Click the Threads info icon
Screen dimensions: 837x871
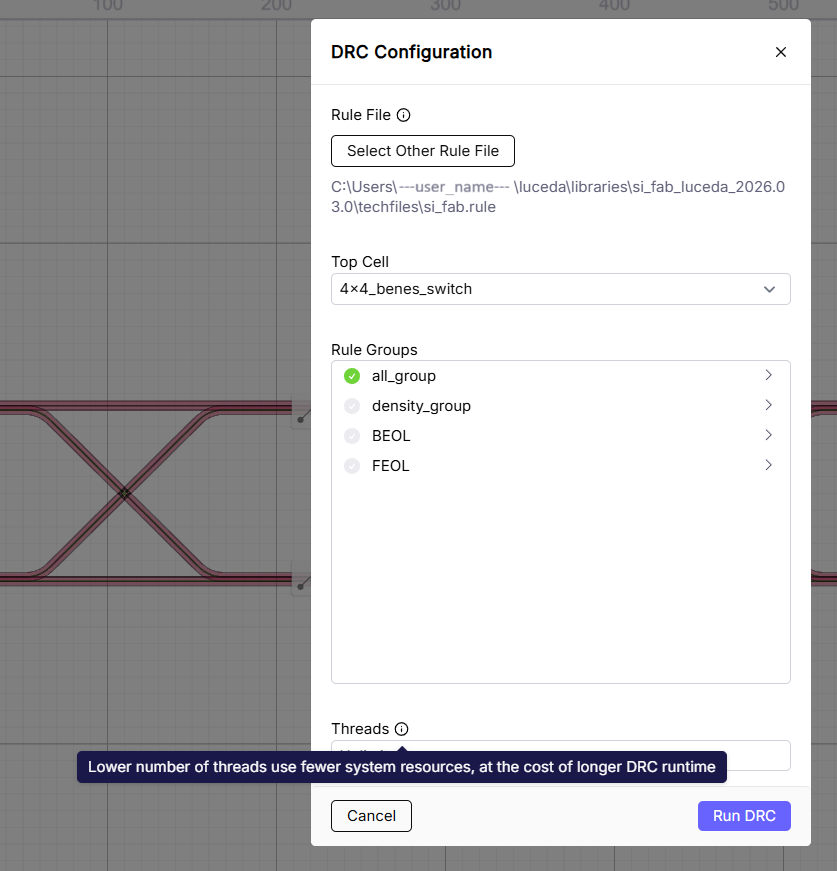tap(401, 729)
